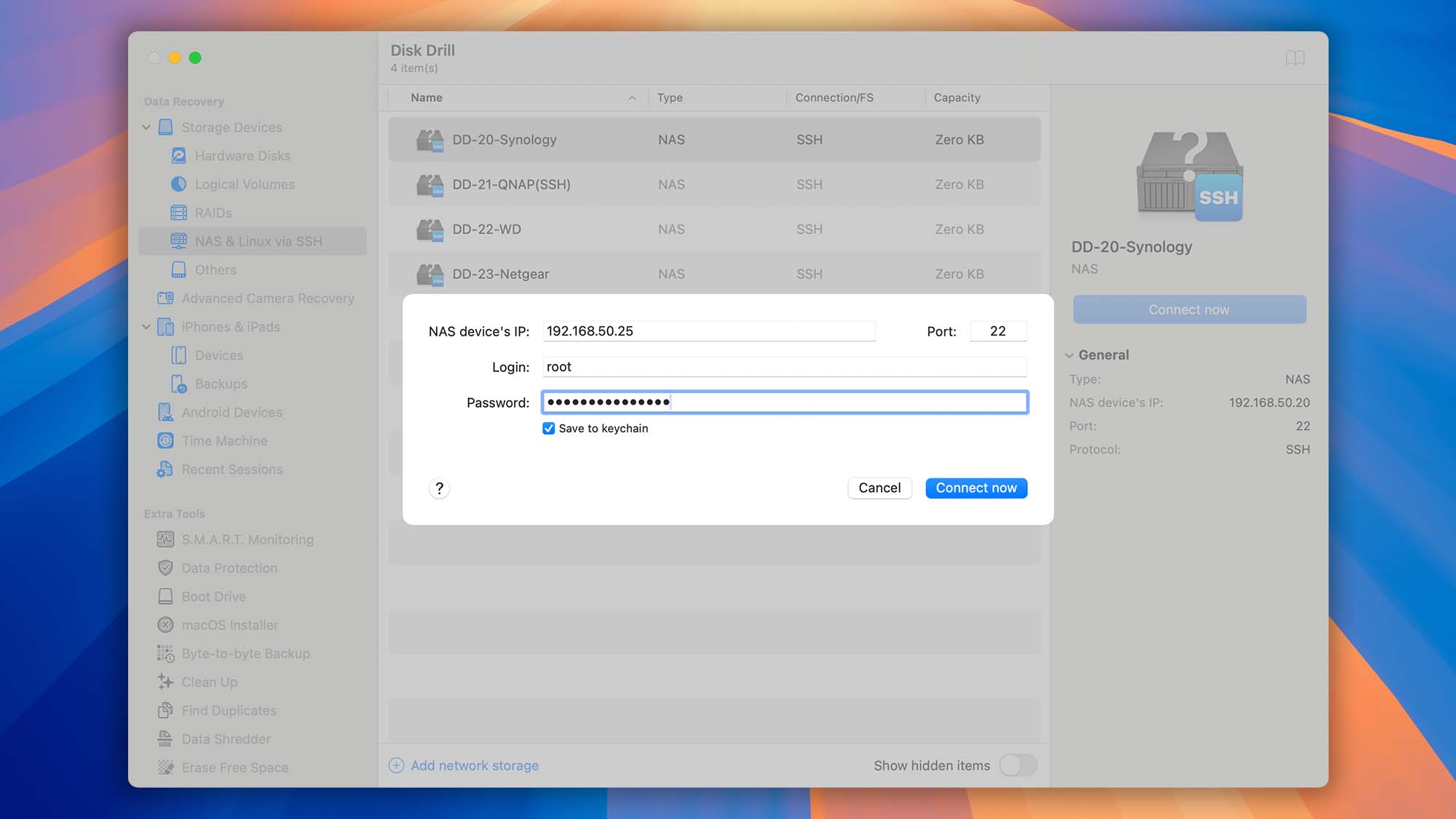Collapse the General details section
This screenshot has width=1456, height=819.
coord(1069,355)
